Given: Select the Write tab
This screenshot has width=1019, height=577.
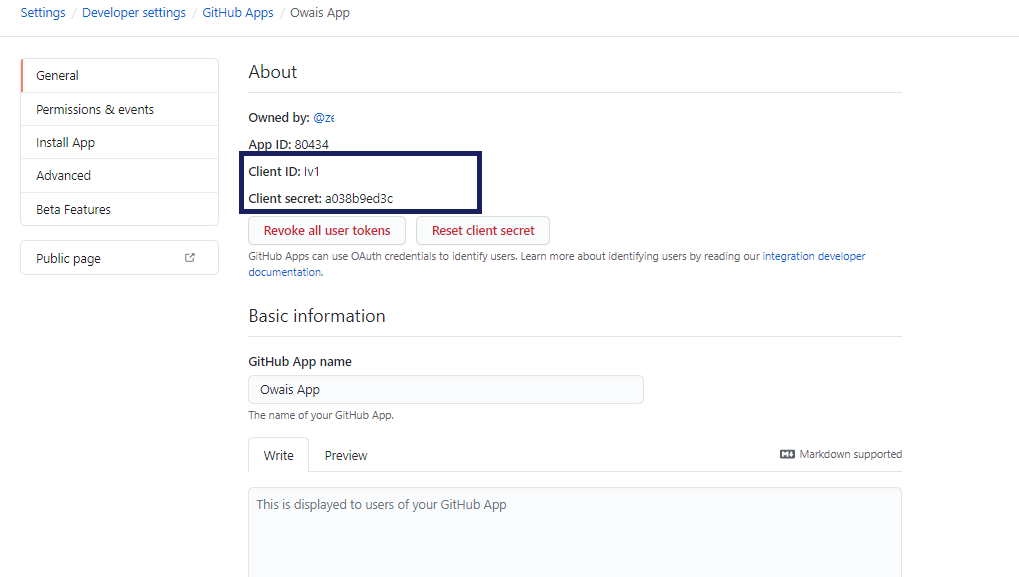Looking at the screenshot, I should point(277,455).
